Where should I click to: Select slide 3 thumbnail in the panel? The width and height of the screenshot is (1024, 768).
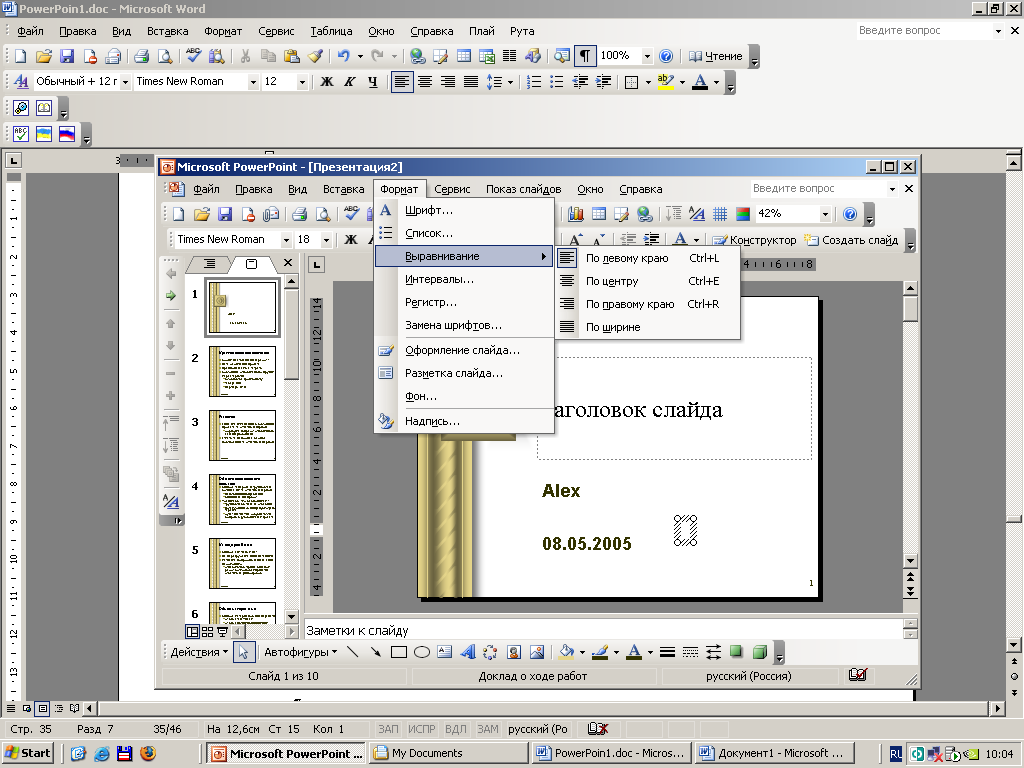click(x=242, y=435)
